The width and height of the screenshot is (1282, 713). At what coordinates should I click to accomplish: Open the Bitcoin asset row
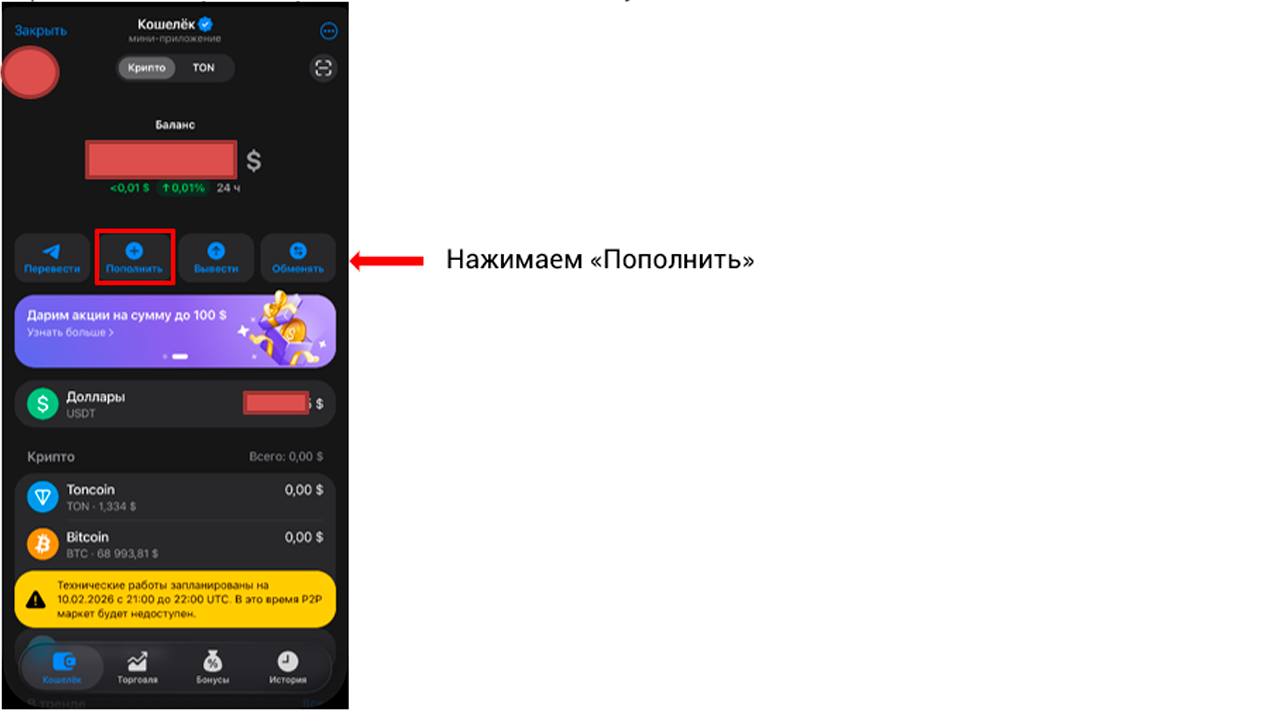(175, 544)
